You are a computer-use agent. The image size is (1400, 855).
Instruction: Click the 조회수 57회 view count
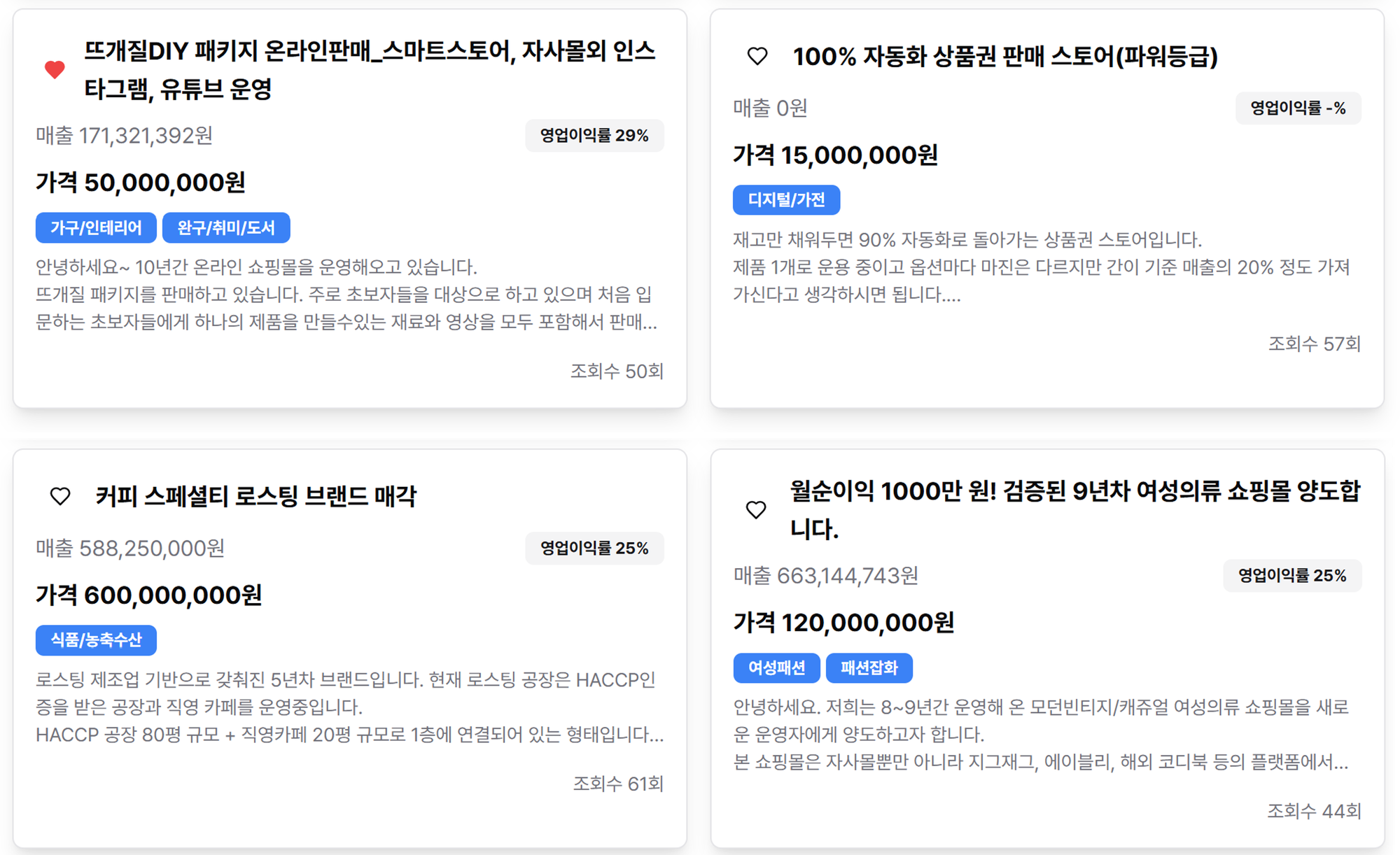click(1315, 344)
